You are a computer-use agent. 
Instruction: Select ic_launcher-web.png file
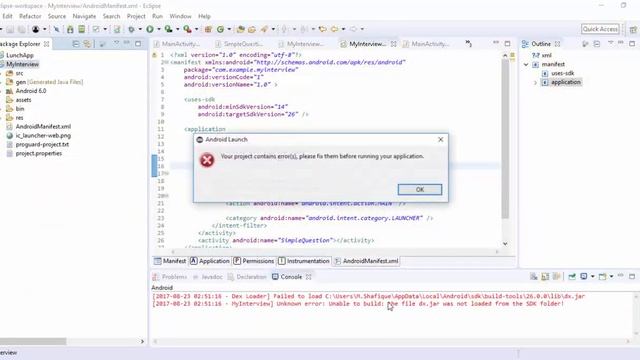pyautogui.click(x=43, y=136)
